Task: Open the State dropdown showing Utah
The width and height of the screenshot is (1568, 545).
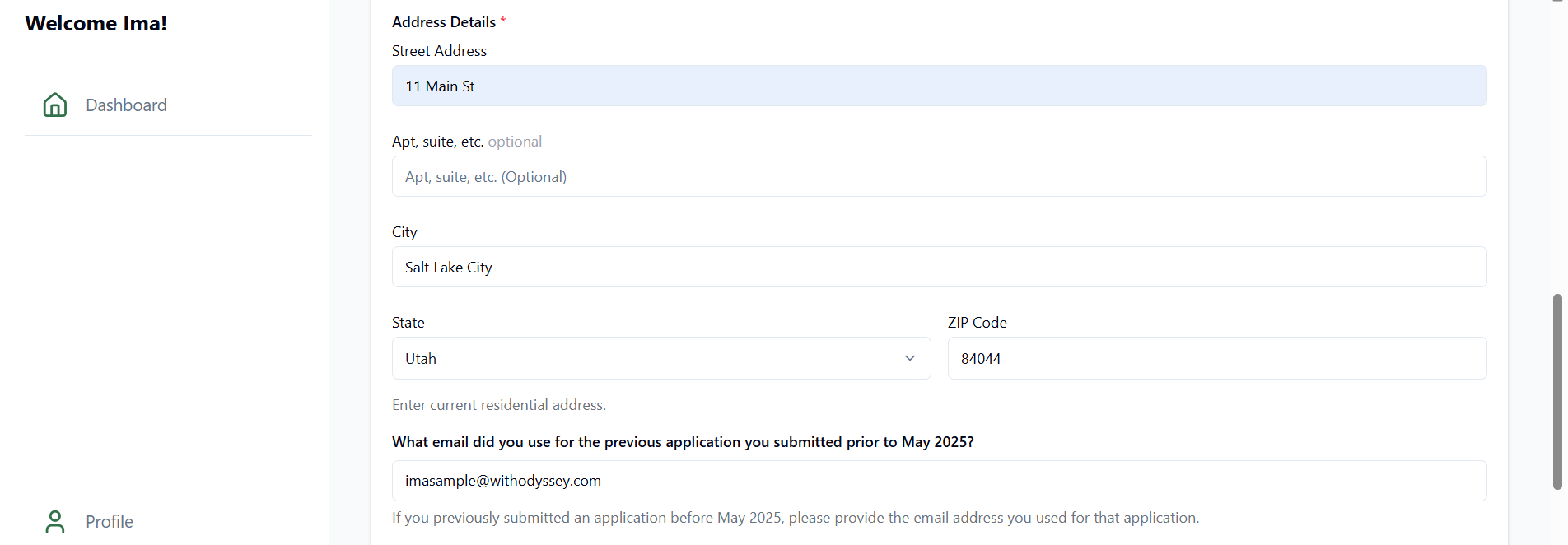Action: coord(660,359)
